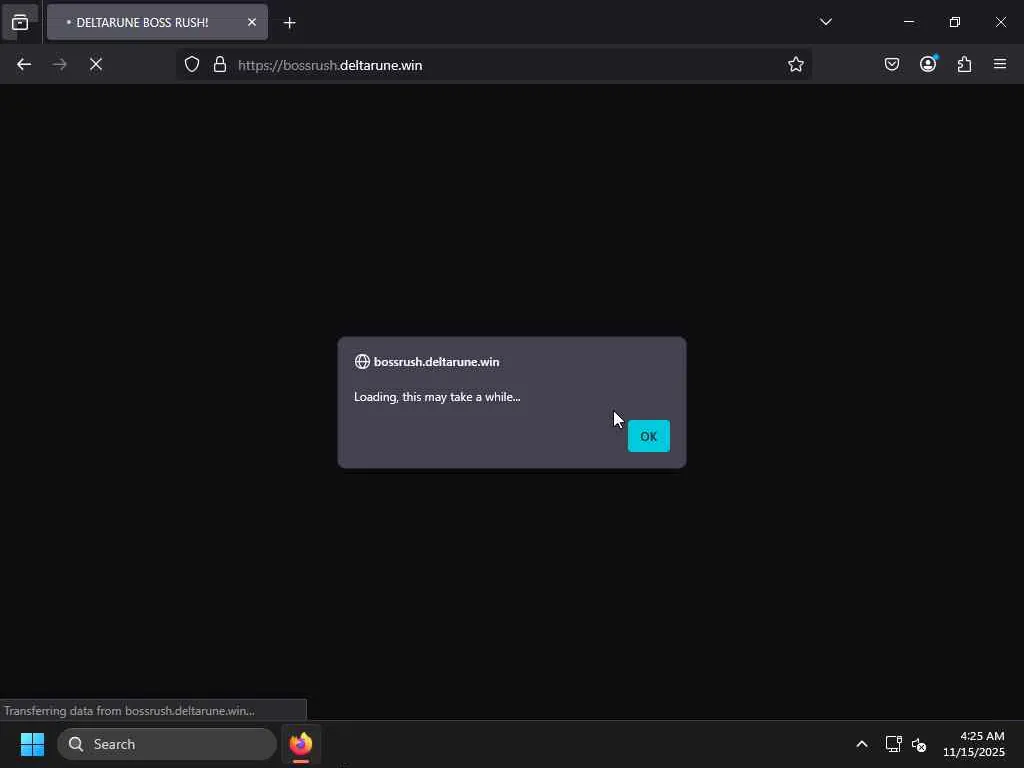Go back one page
1024x768 pixels.
point(24,64)
